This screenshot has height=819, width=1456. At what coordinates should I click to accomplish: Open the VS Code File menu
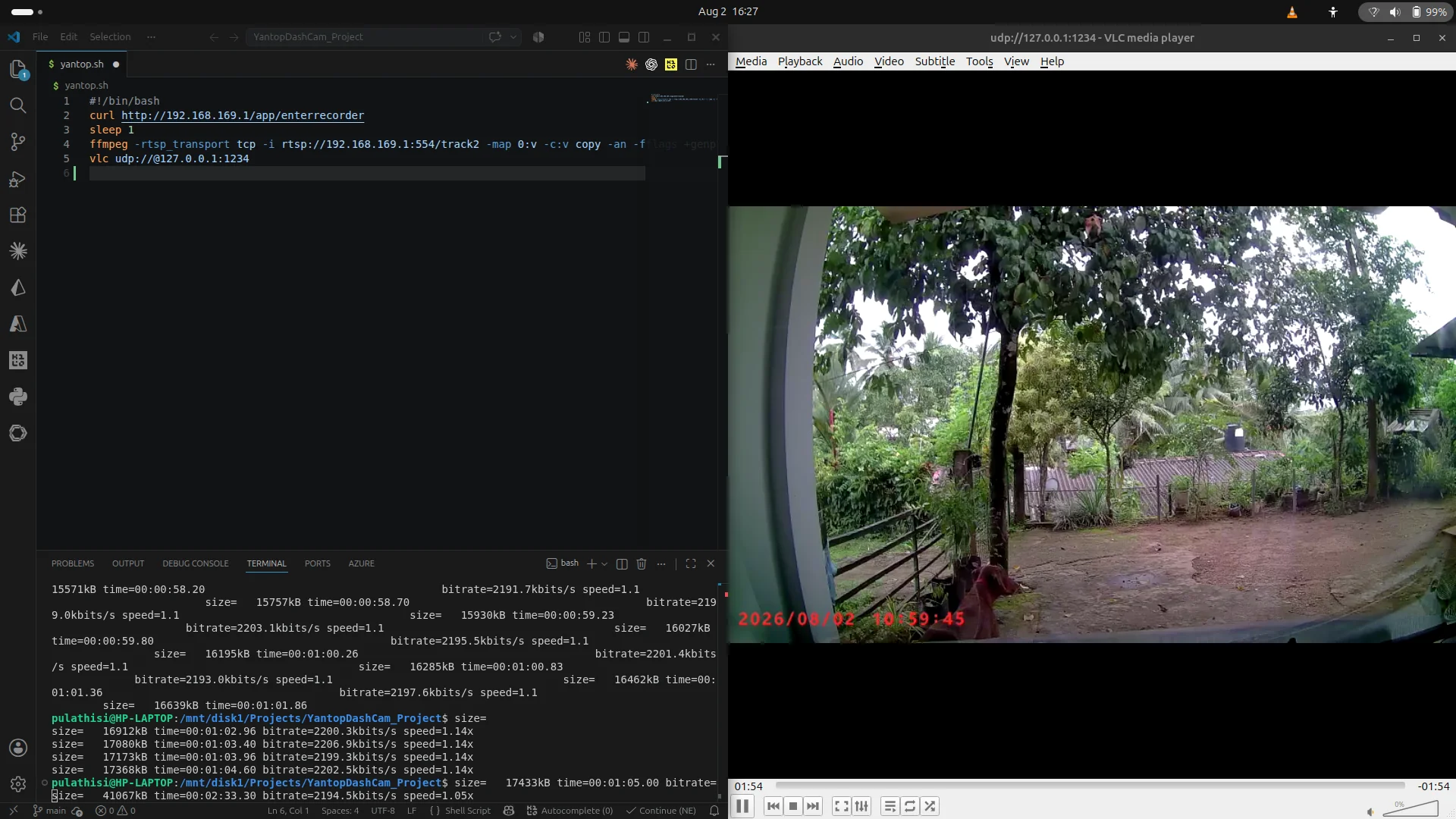(40, 37)
